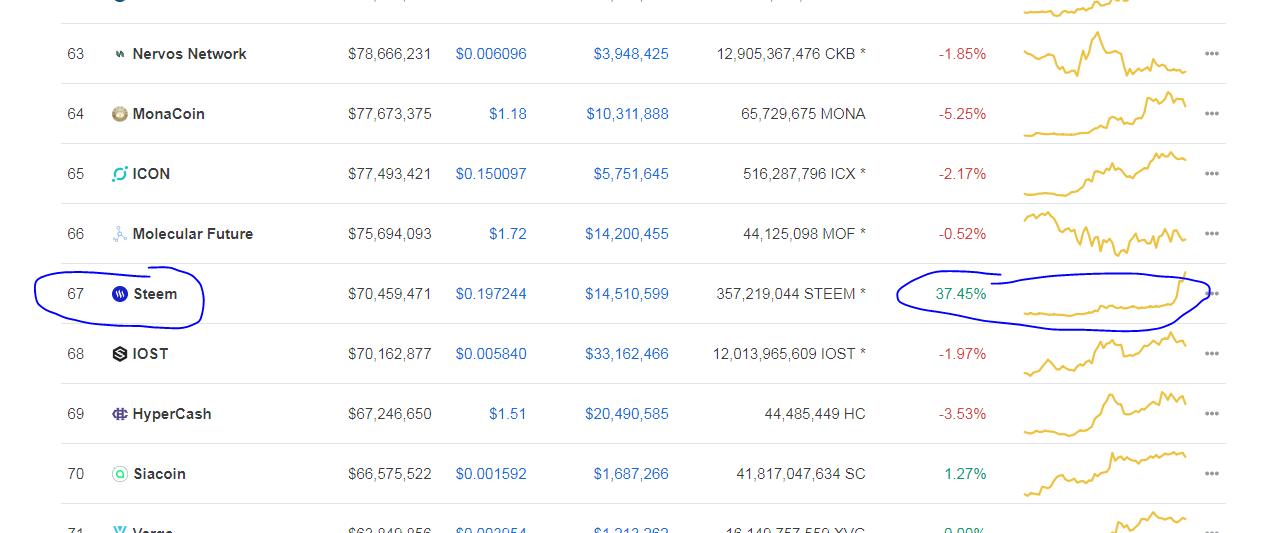The image size is (1265, 533).
Task: Click the ICON coin logo
Action: 120,174
